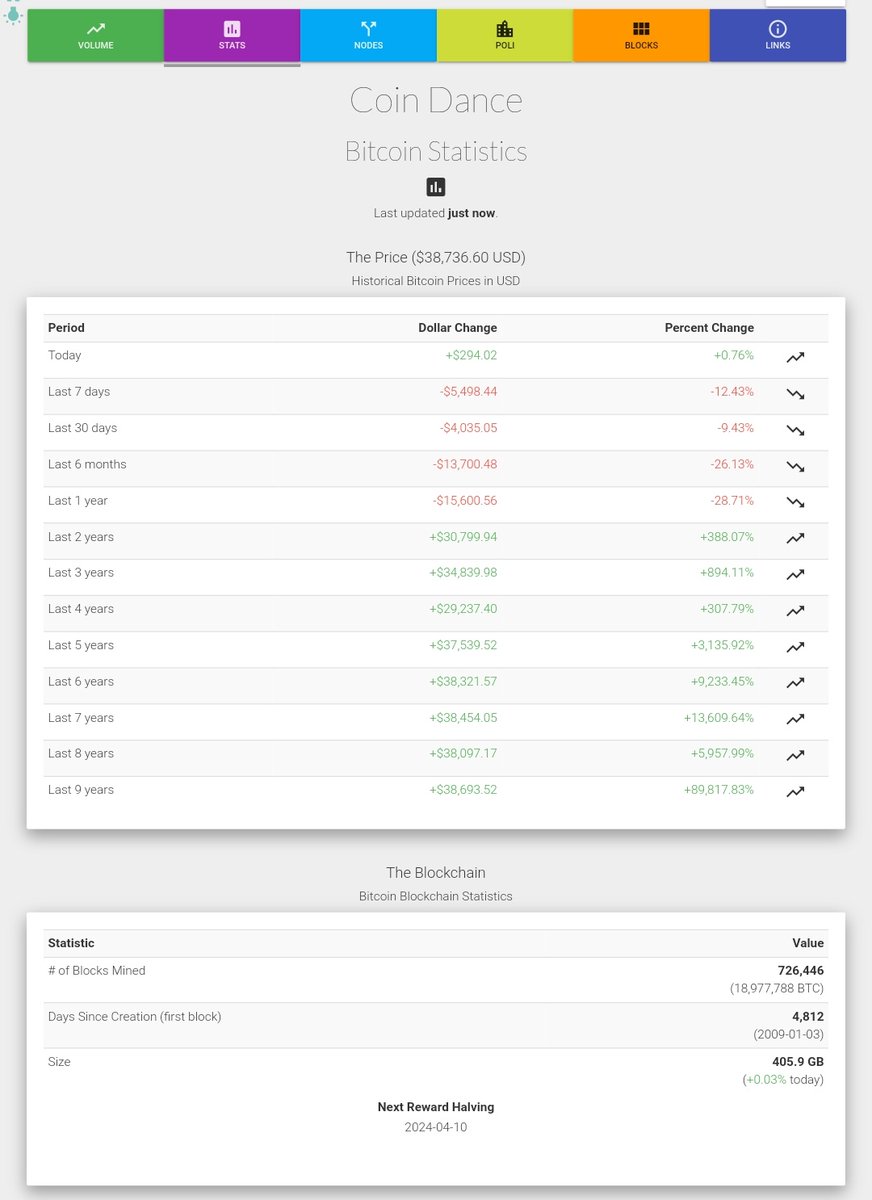Click the Bitcoin Statistics heading
The image size is (872, 1200).
click(x=436, y=151)
